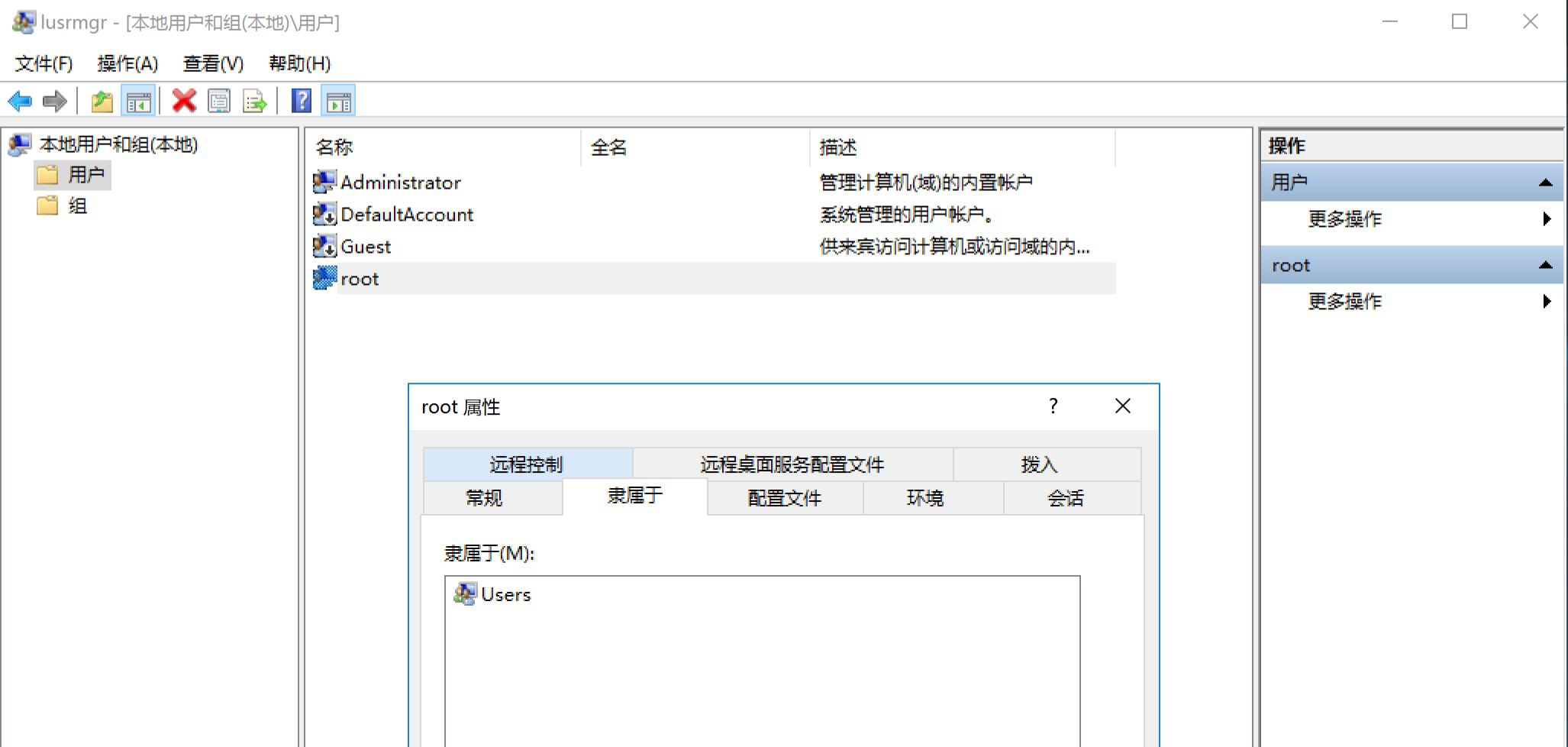The height and width of the screenshot is (747, 1568).
Task: Collapse the root section in actions pane
Action: pyautogui.click(x=1545, y=265)
